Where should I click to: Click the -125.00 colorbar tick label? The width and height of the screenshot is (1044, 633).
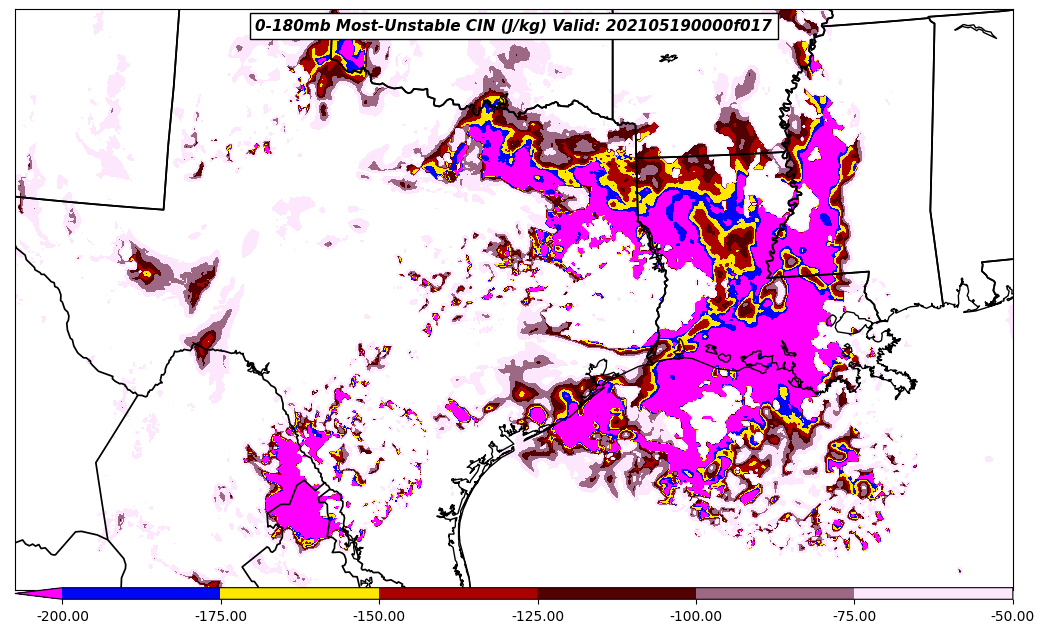537,616
